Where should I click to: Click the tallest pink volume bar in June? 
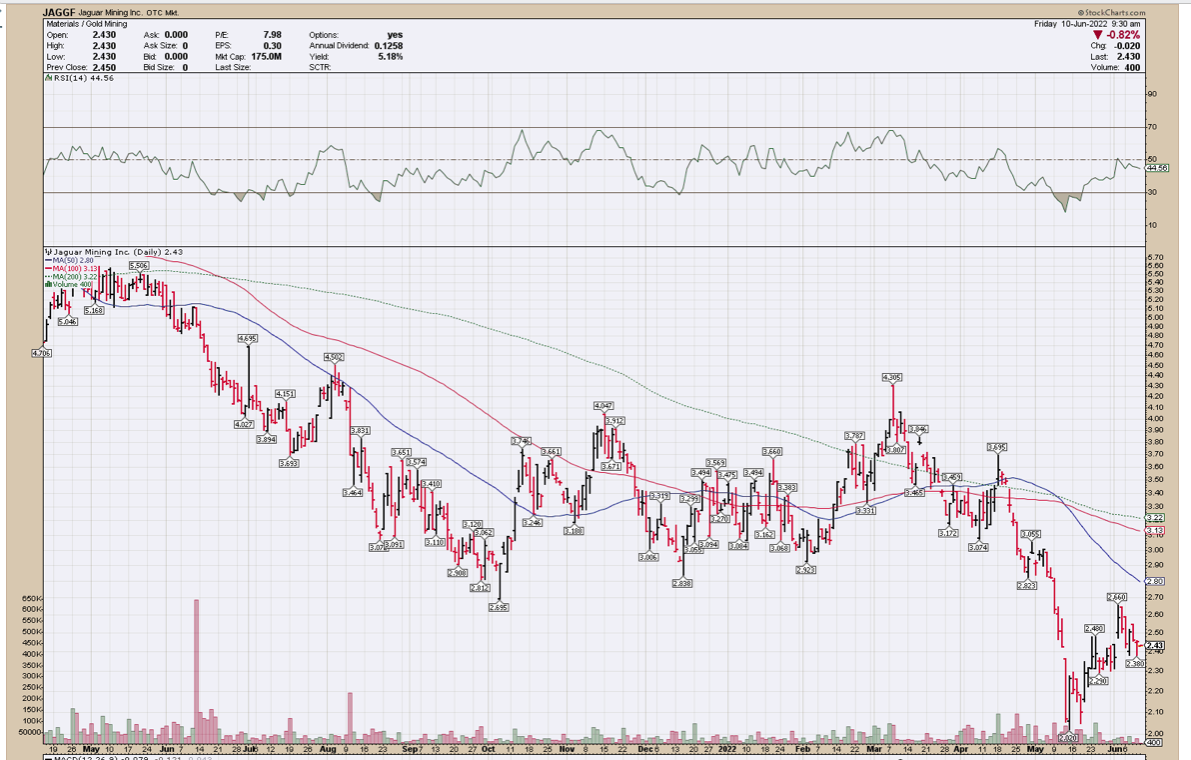[x=196, y=671]
